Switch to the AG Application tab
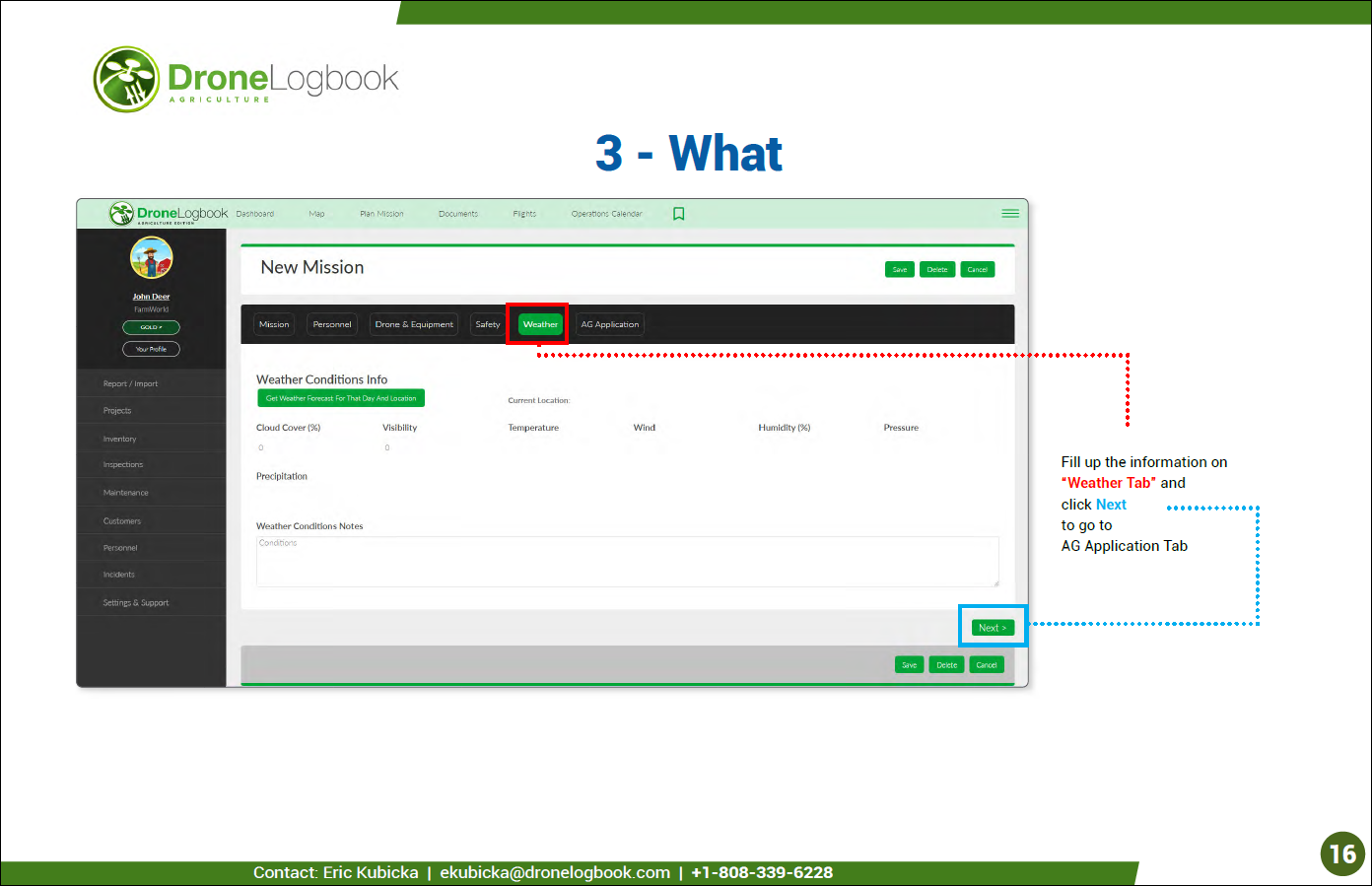The image size is (1372, 886). point(610,324)
